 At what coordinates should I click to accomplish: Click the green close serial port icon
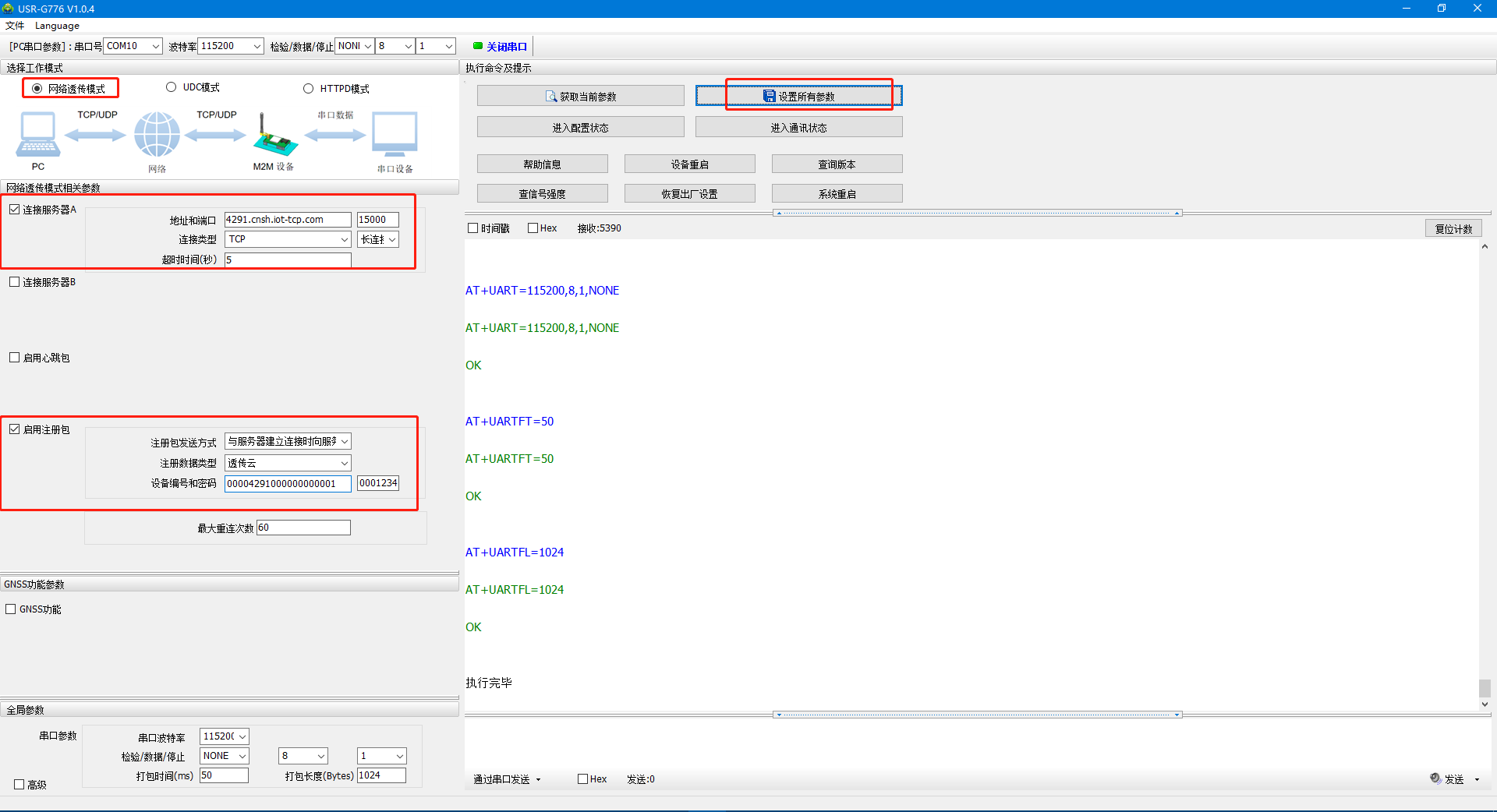[478, 46]
